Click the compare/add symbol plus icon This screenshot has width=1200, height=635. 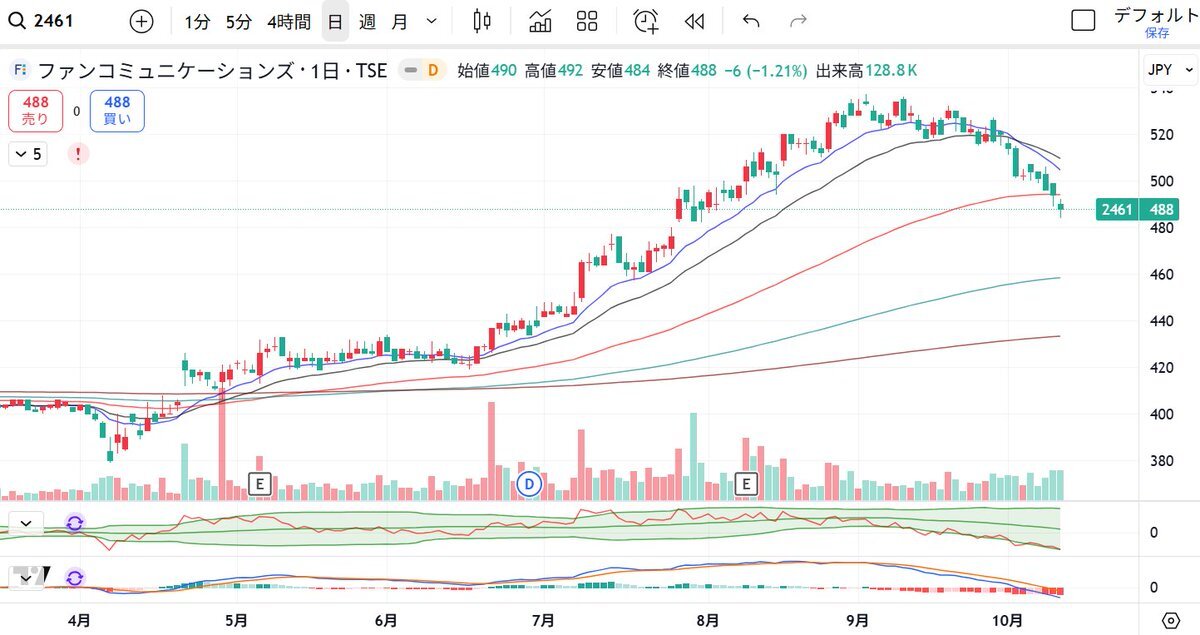coord(142,21)
